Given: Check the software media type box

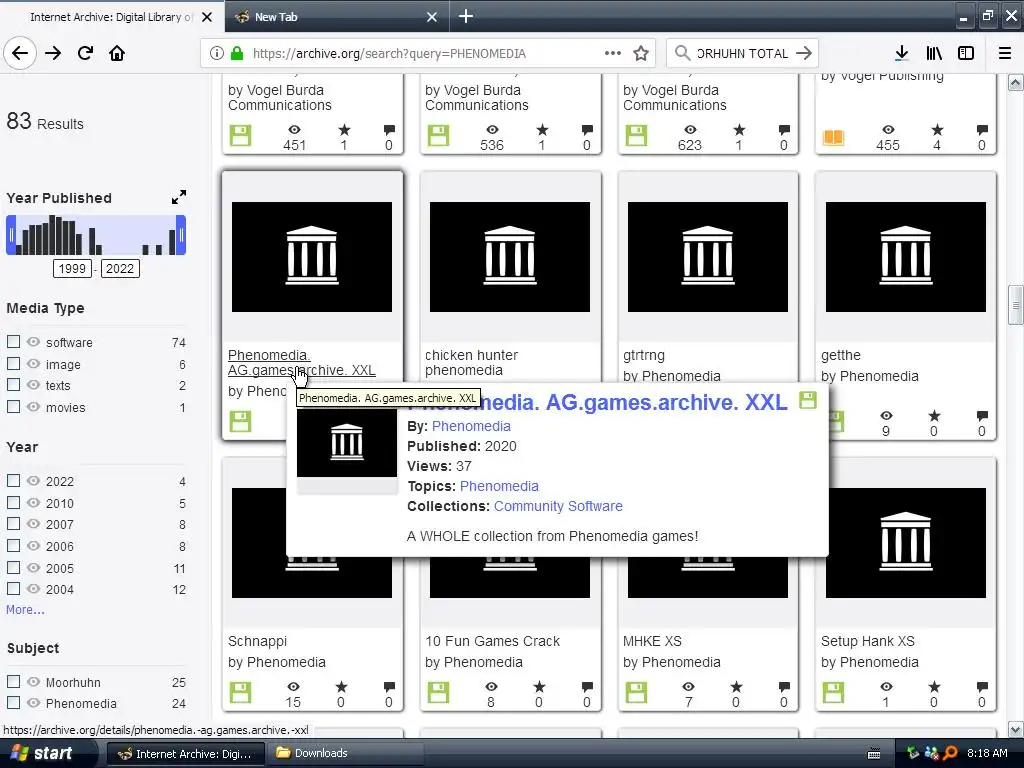Looking at the screenshot, I should tap(13, 342).
